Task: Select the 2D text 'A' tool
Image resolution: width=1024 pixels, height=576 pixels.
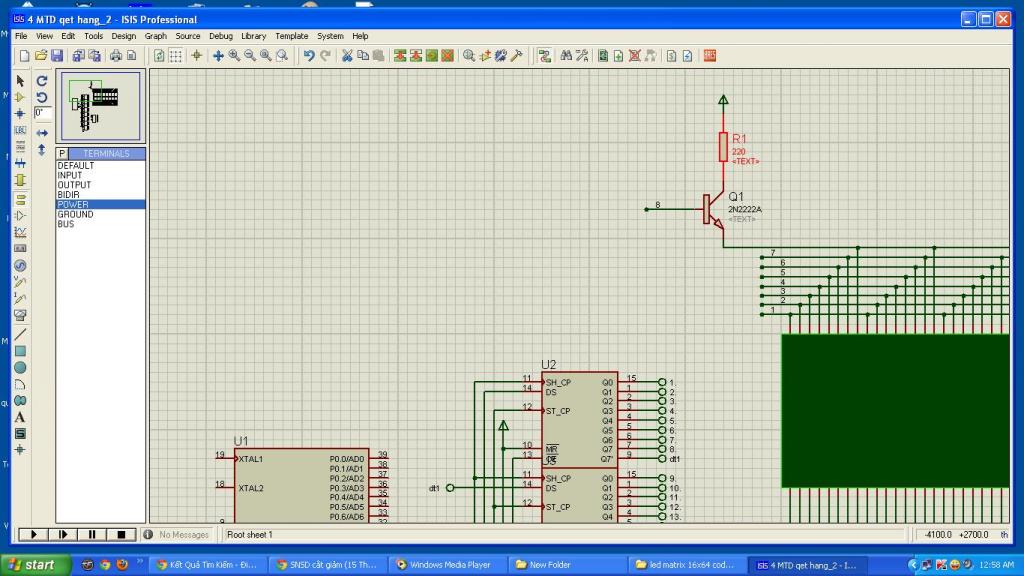Action: 20,417
